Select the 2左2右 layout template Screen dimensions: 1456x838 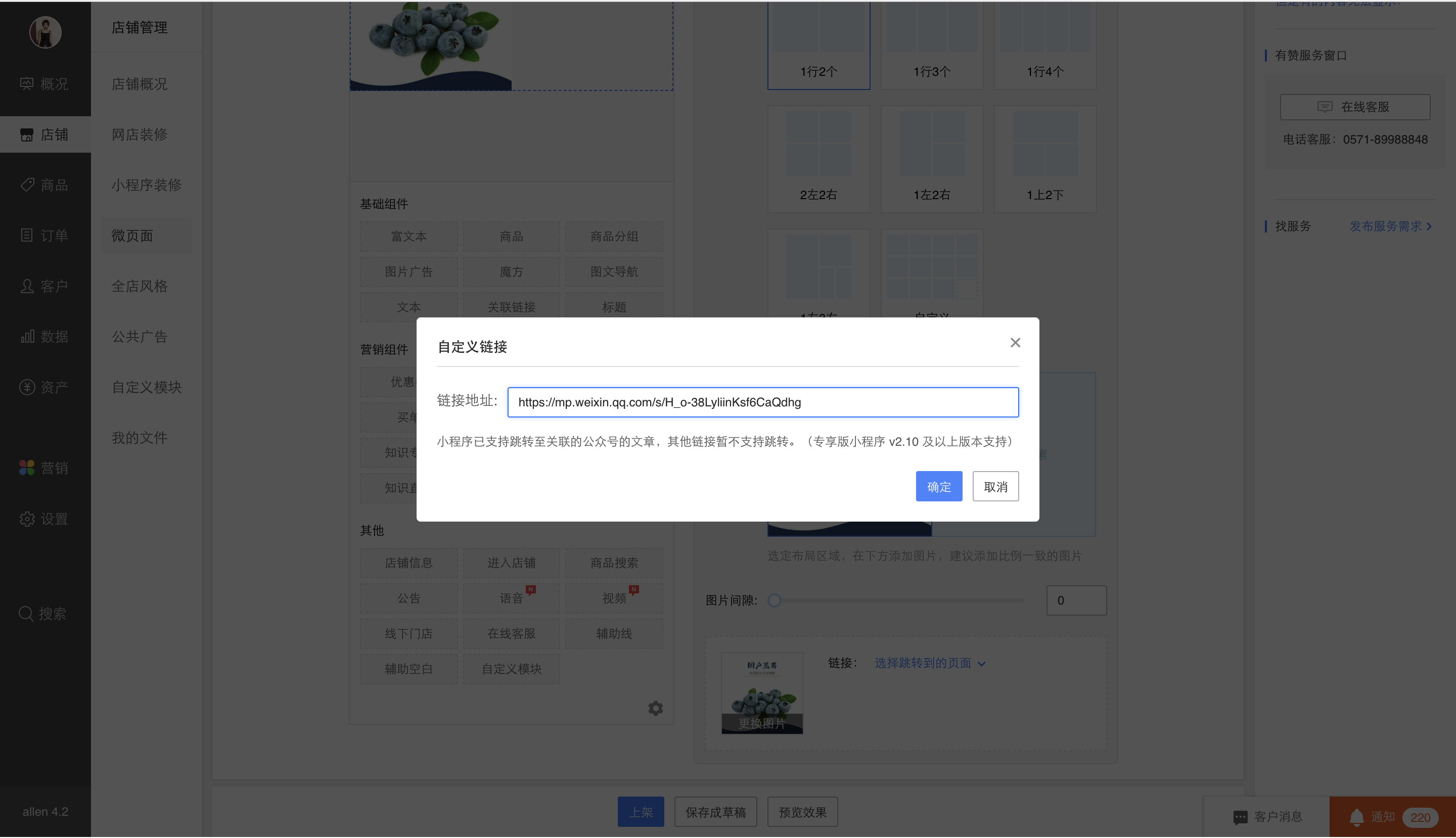[818, 159]
